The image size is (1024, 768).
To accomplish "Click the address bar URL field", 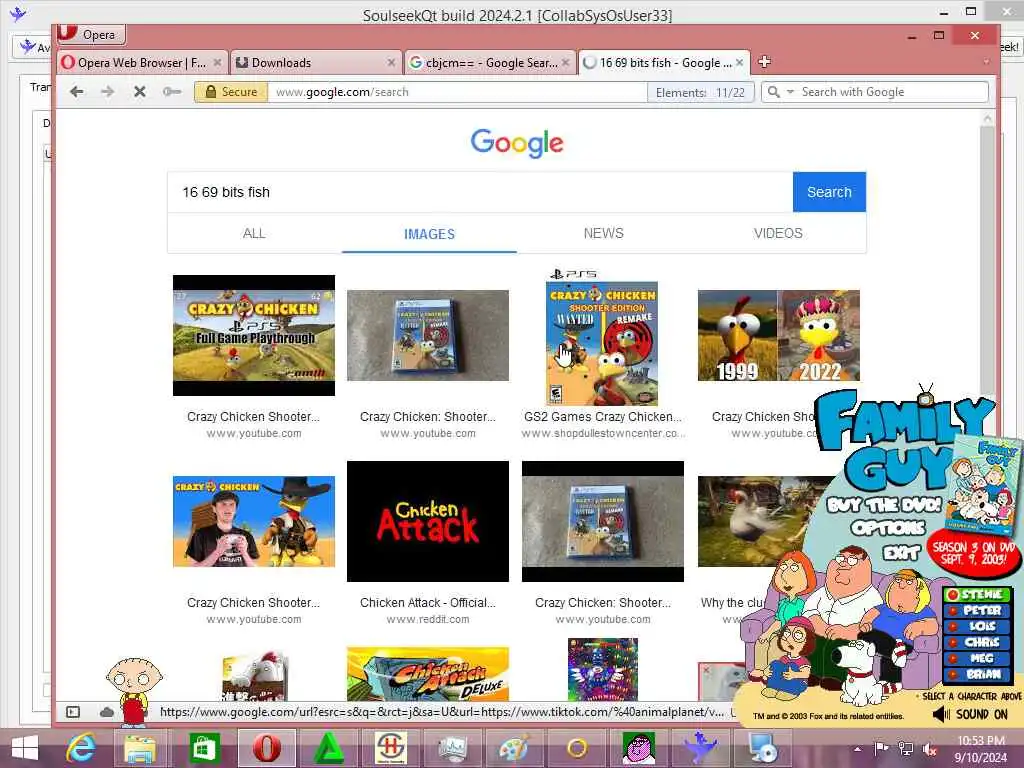I will pos(457,92).
